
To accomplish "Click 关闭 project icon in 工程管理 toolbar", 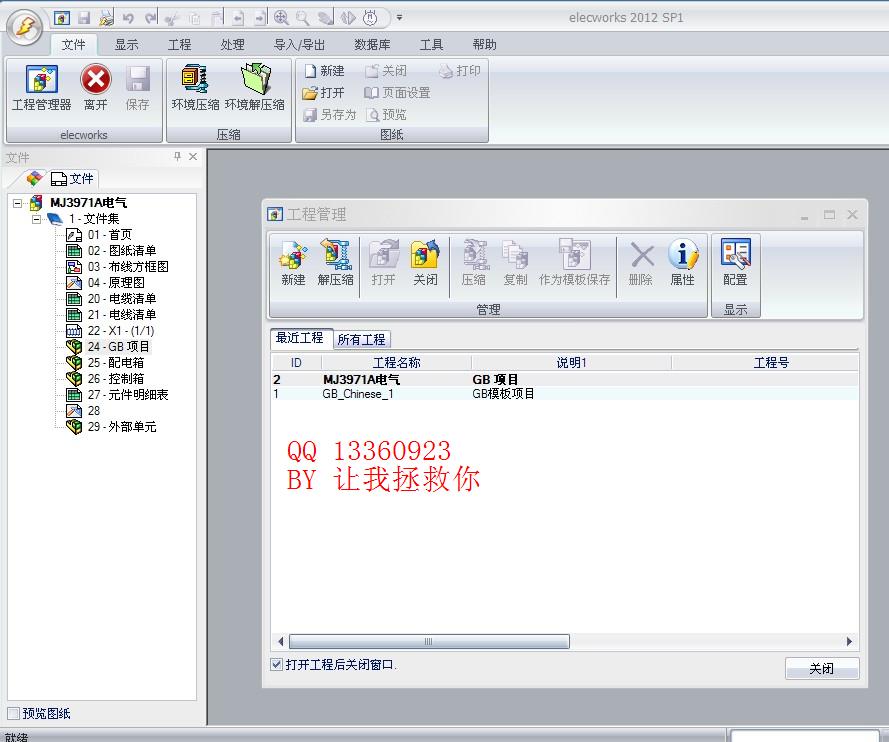I will 425,263.
